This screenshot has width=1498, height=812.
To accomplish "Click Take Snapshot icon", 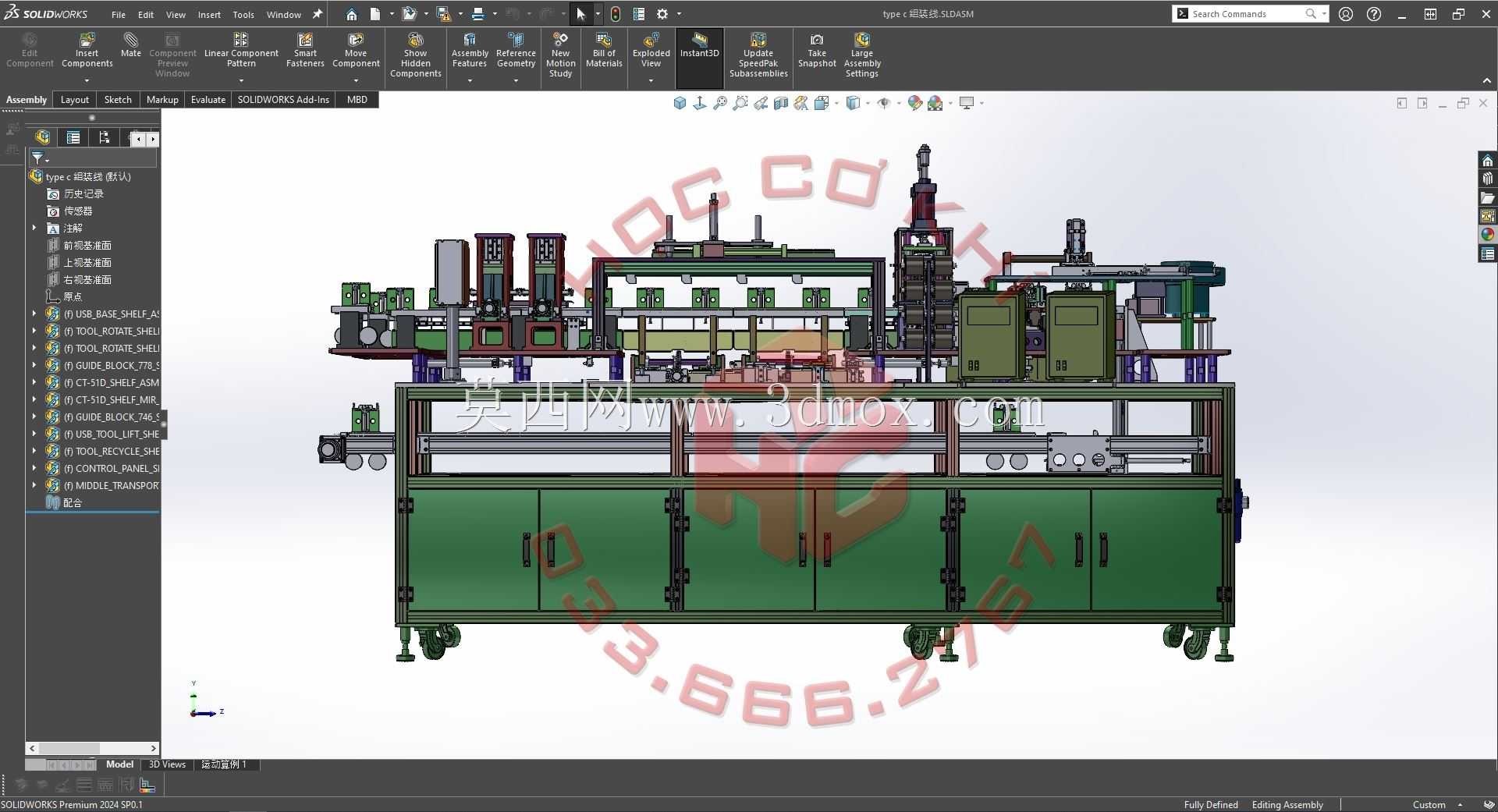I will coord(817,40).
